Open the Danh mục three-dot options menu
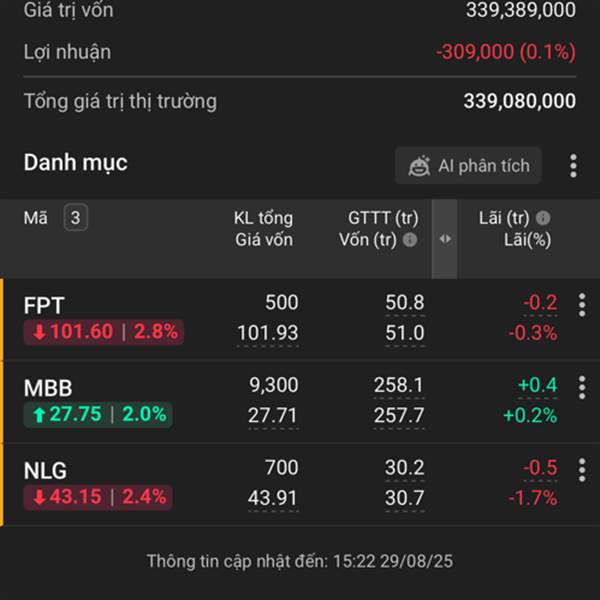The height and width of the screenshot is (600, 600). tap(573, 166)
